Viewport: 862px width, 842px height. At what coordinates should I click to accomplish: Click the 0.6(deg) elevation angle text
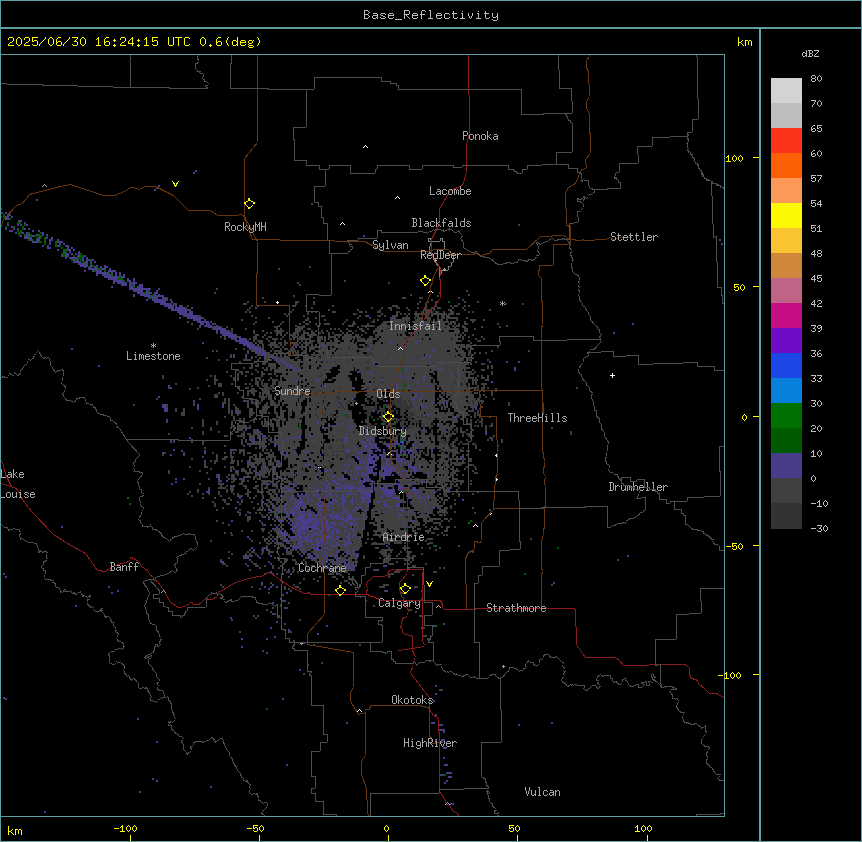click(230, 42)
